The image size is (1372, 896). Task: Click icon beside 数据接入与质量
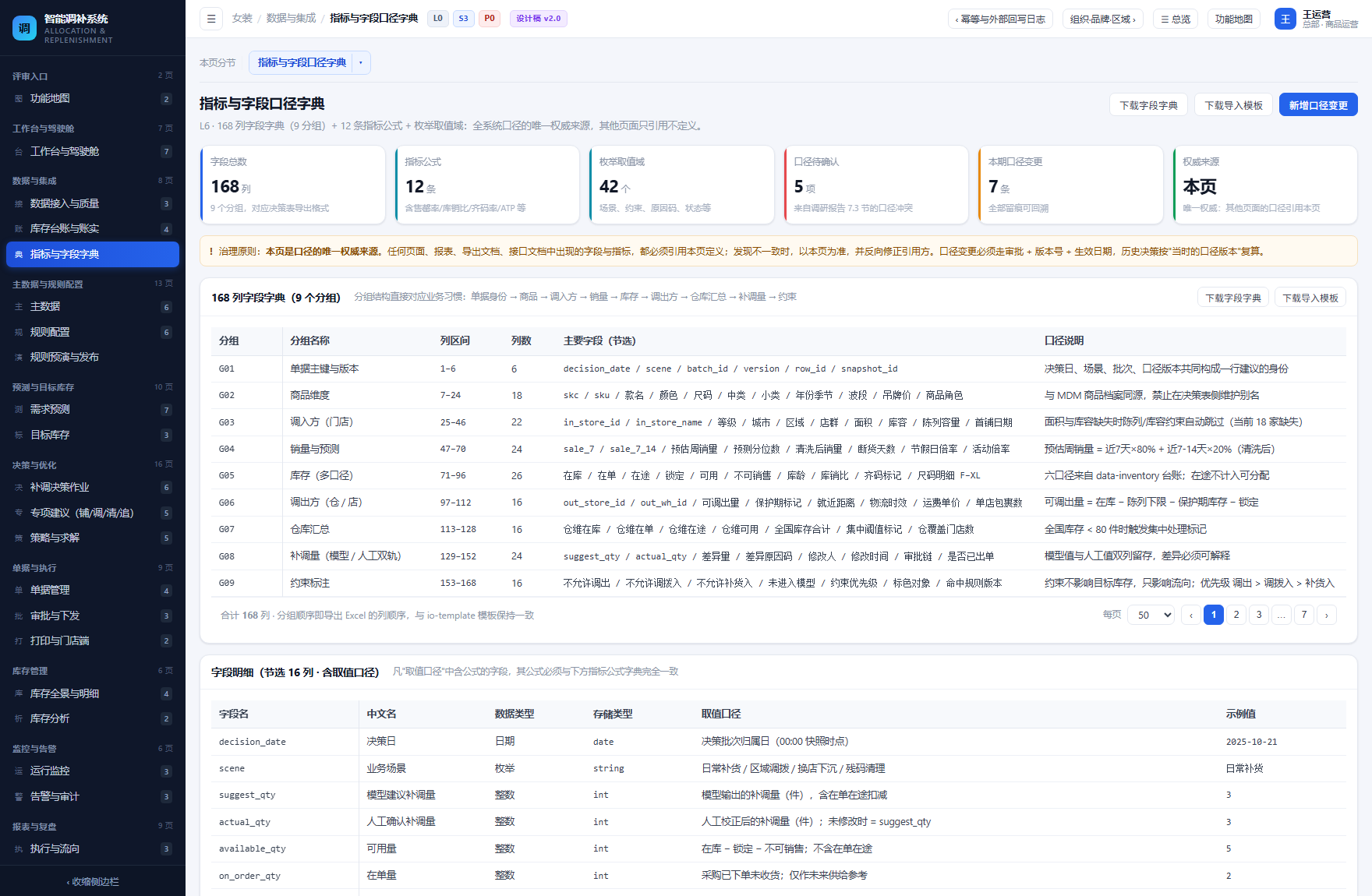click(19, 204)
